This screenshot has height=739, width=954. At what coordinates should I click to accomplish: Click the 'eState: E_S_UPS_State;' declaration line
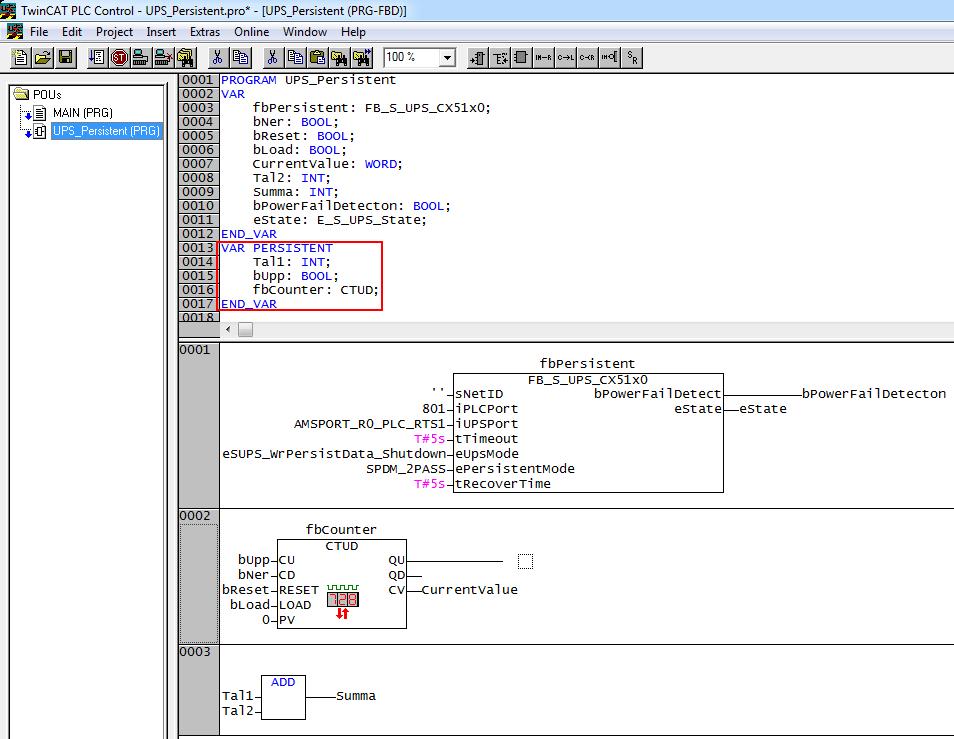[339, 220]
